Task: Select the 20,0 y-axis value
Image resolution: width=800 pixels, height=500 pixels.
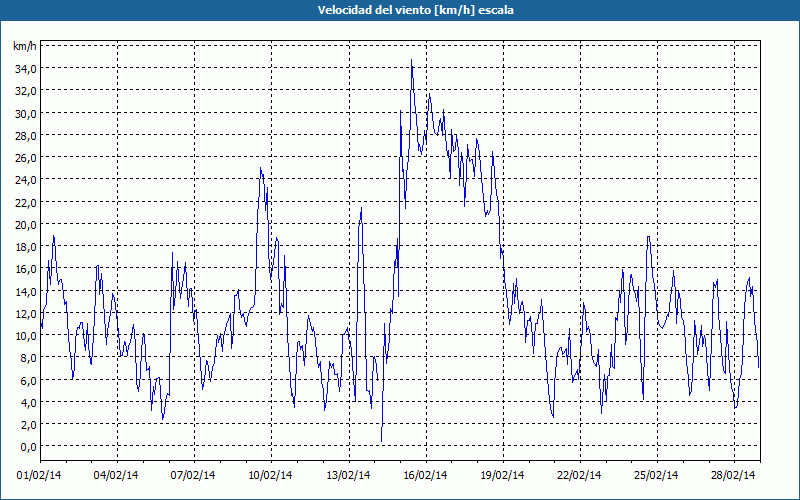Action: pos(24,224)
